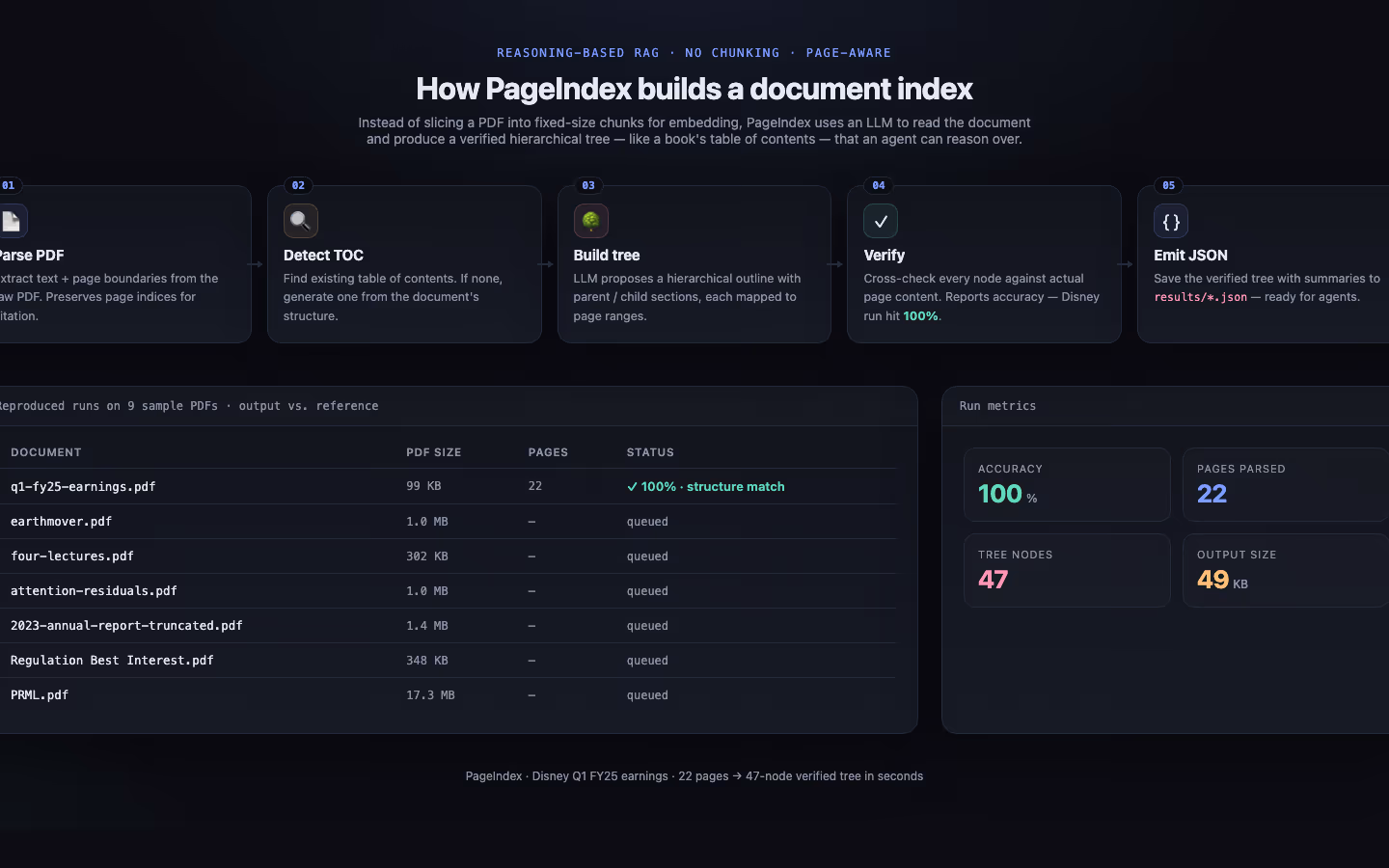The height and width of the screenshot is (868, 1389).
Task: Click step badge 03
Action: [x=588, y=185]
